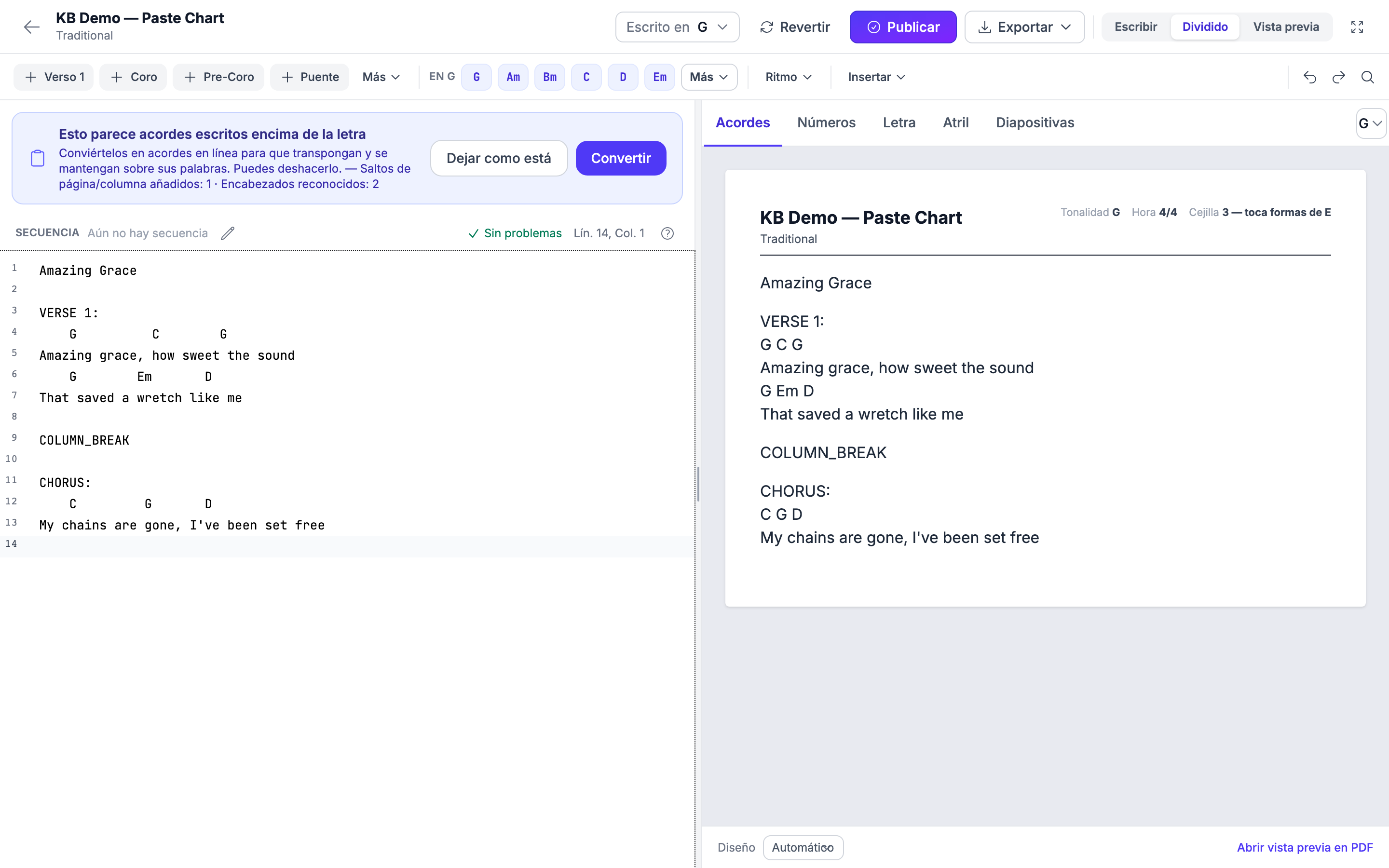Click the divider handle between panes
The height and width of the screenshot is (868, 1389).
click(698, 484)
